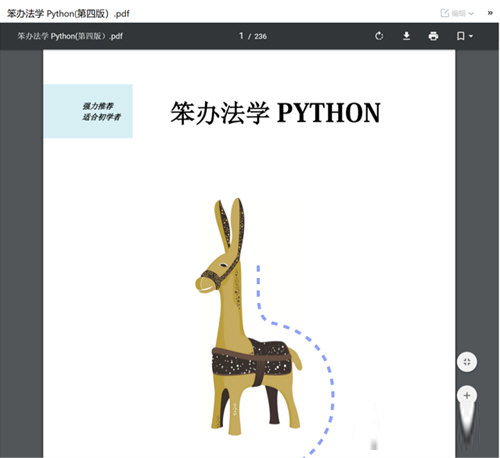
Task: Click the PDF file name in viewer toolbar
Action: click(70, 36)
